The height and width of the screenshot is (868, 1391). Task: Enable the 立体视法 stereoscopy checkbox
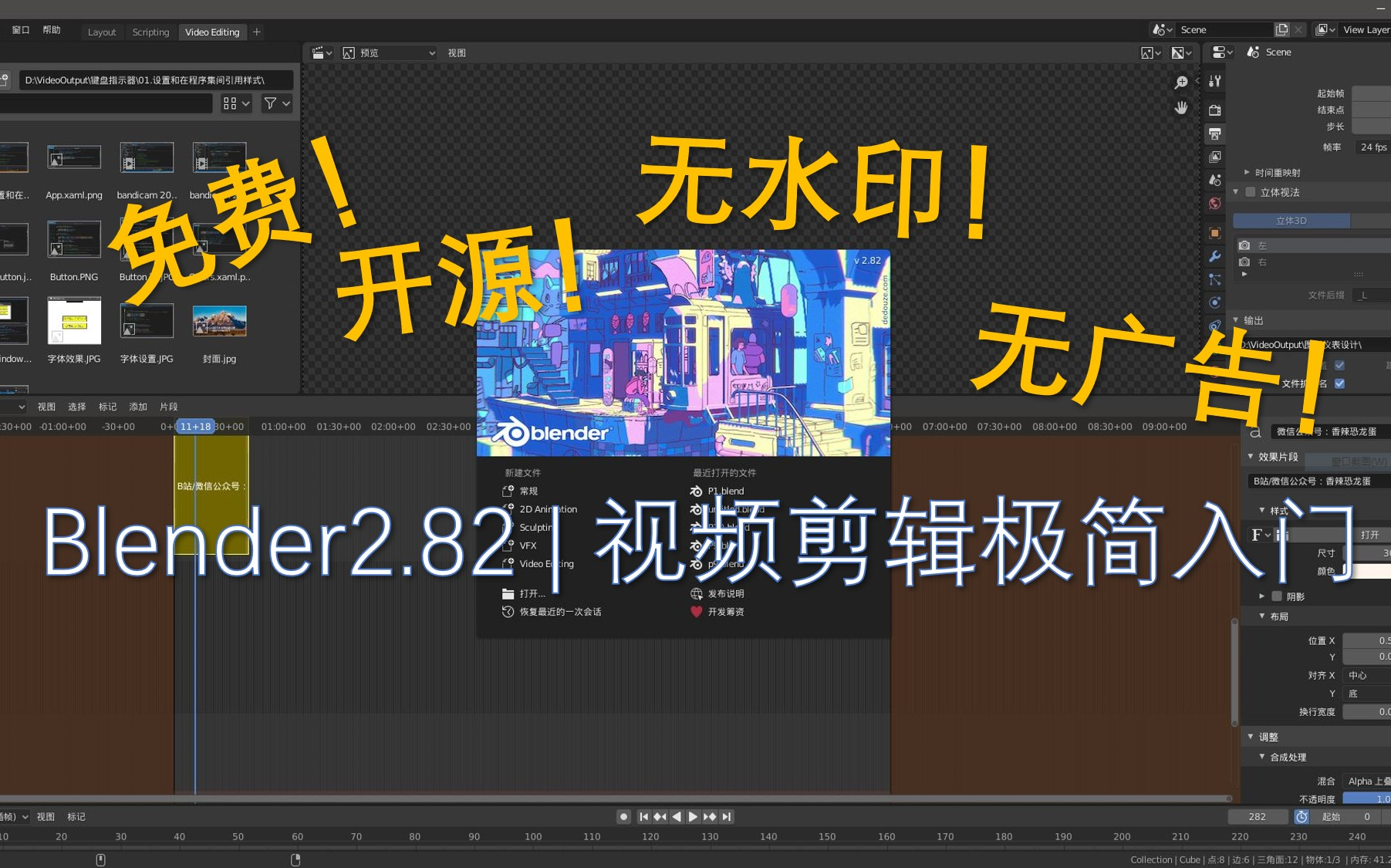pos(1250,192)
